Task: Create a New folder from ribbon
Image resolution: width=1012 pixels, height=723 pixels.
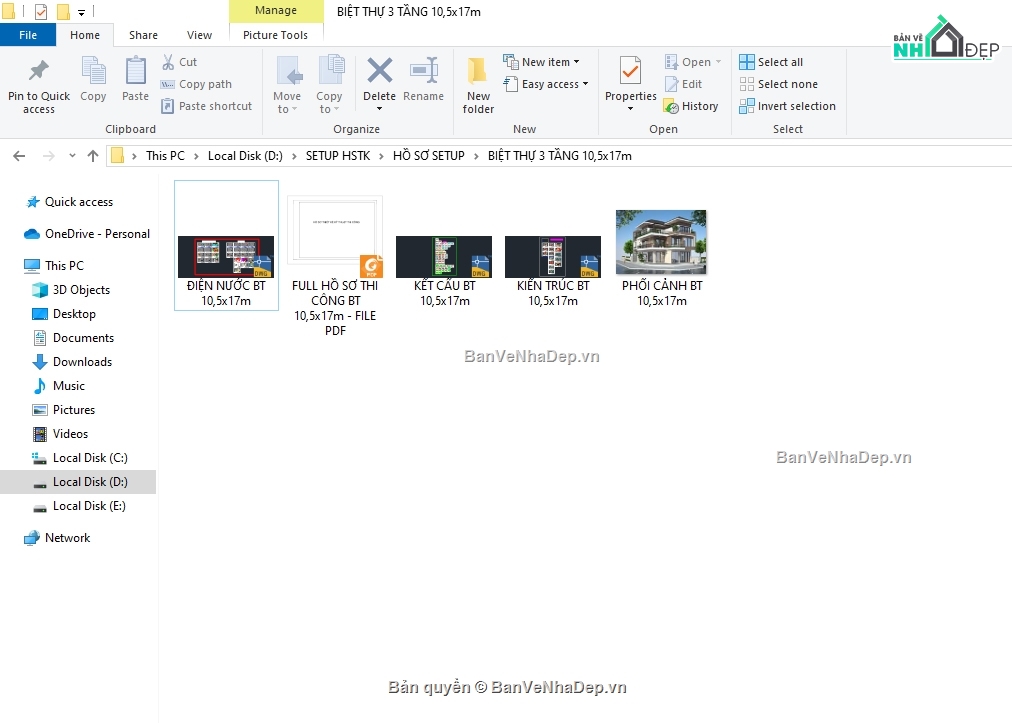Action: tap(478, 73)
